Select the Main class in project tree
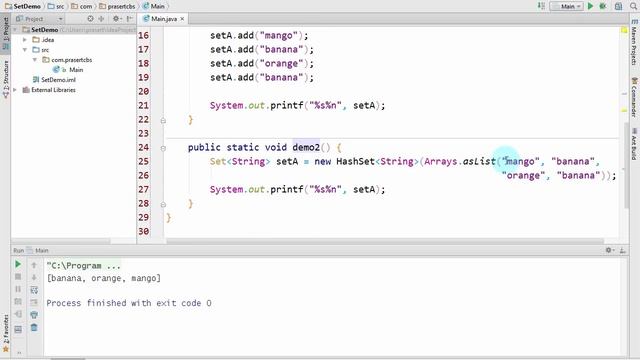The image size is (640, 360). [x=76, y=70]
